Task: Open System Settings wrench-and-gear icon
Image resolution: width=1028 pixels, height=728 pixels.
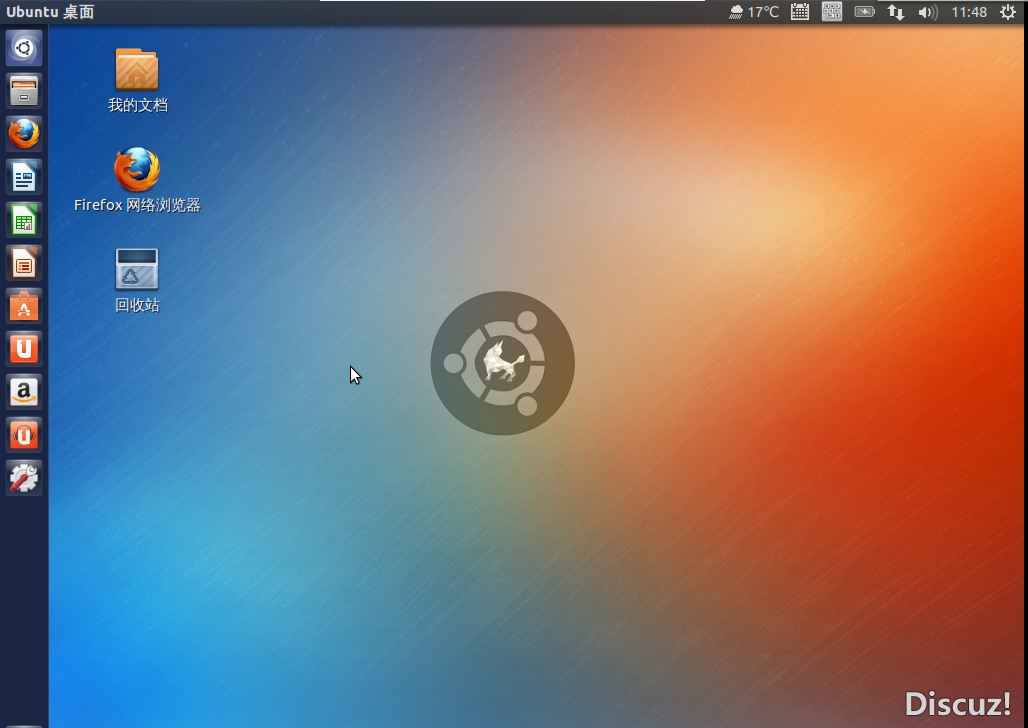Action: [x=24, y=478]
